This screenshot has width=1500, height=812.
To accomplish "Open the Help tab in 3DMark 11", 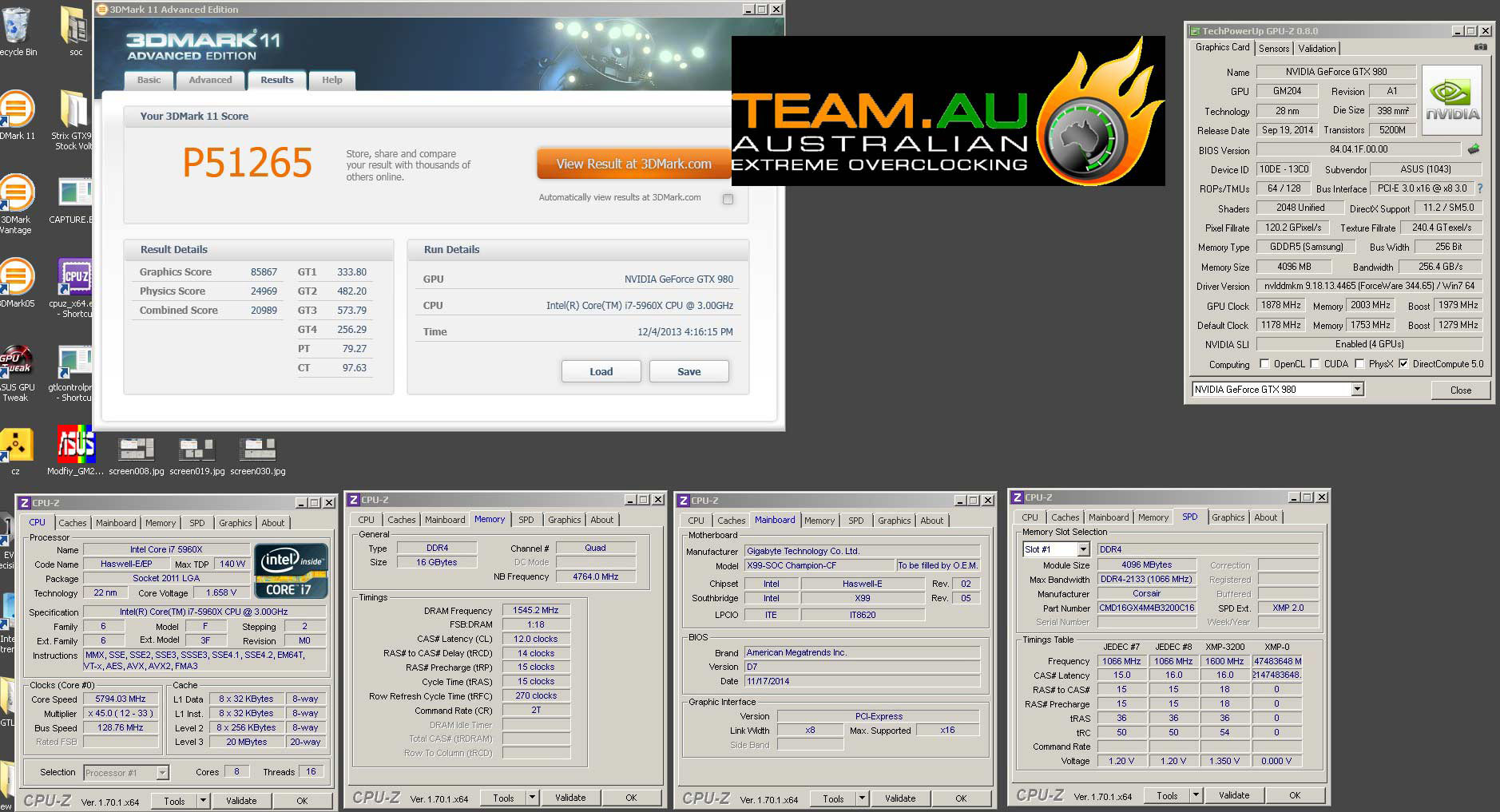I will (x=332, y=80).
